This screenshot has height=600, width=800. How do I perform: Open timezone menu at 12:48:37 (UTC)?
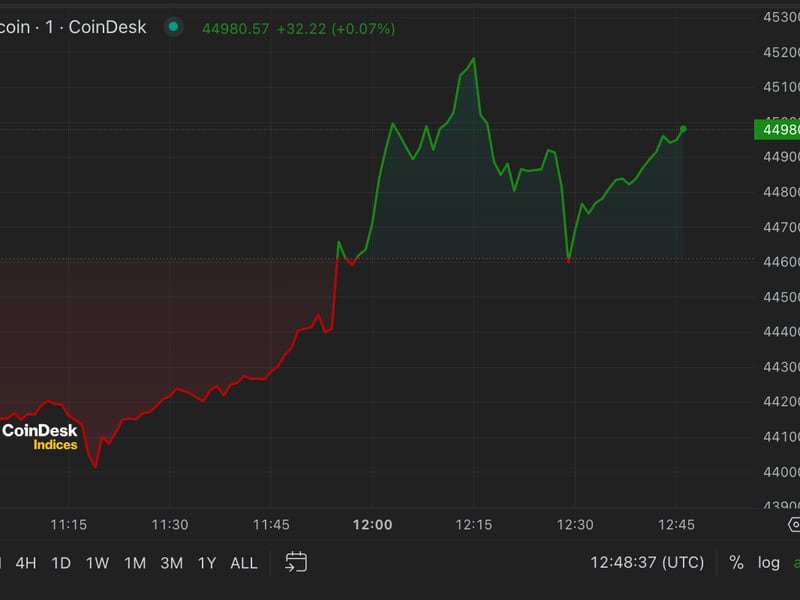(647, 562)
